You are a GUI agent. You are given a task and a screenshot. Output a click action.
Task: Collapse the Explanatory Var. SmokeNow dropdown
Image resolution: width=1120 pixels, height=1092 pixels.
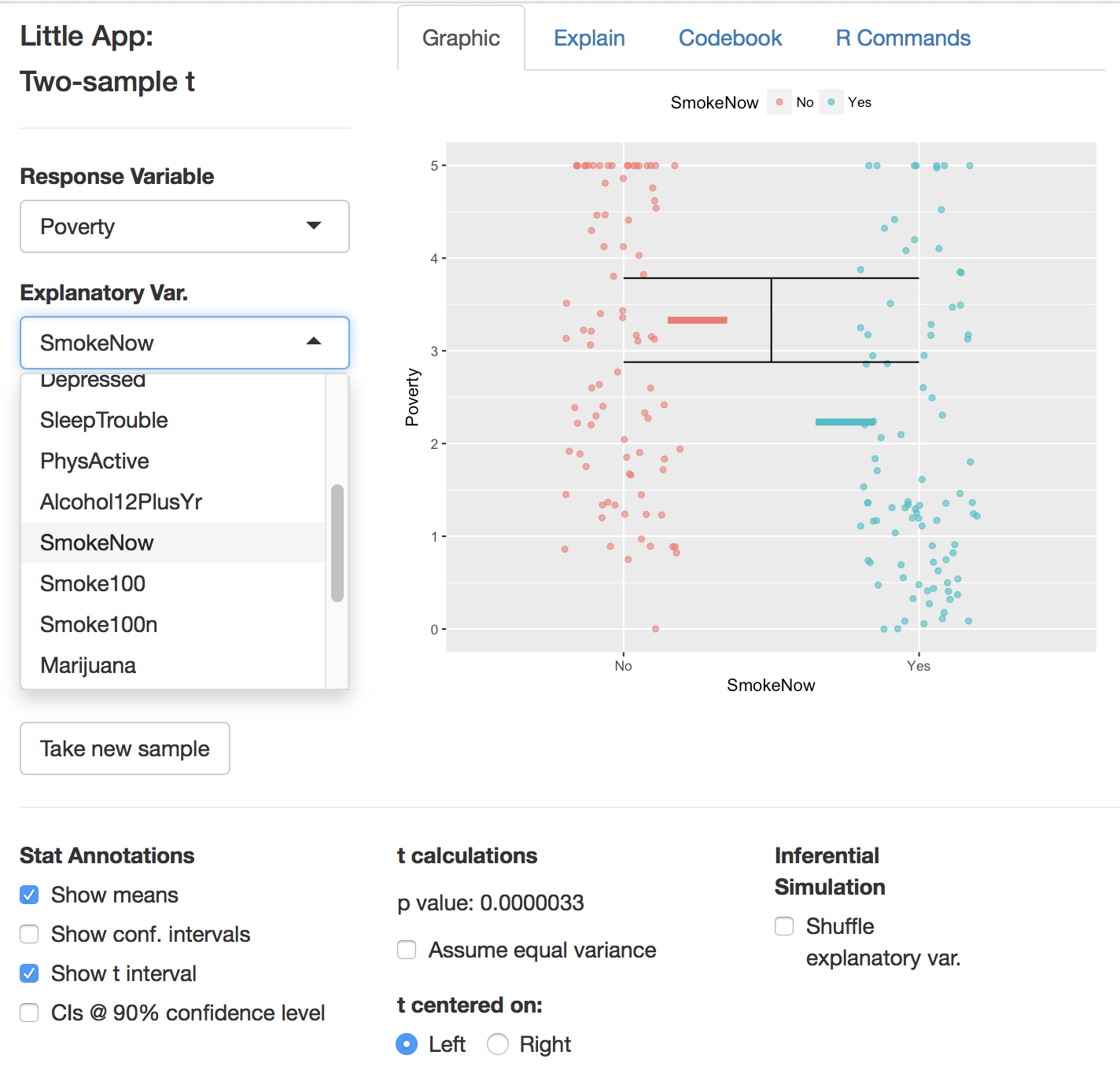point(184,343)
